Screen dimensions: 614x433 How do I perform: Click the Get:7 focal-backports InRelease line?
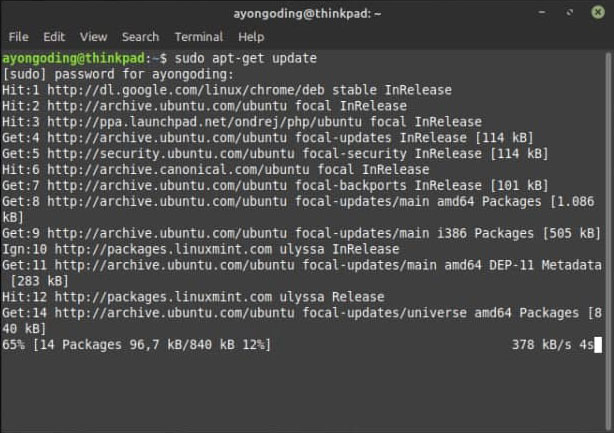[x=275, y=185]
